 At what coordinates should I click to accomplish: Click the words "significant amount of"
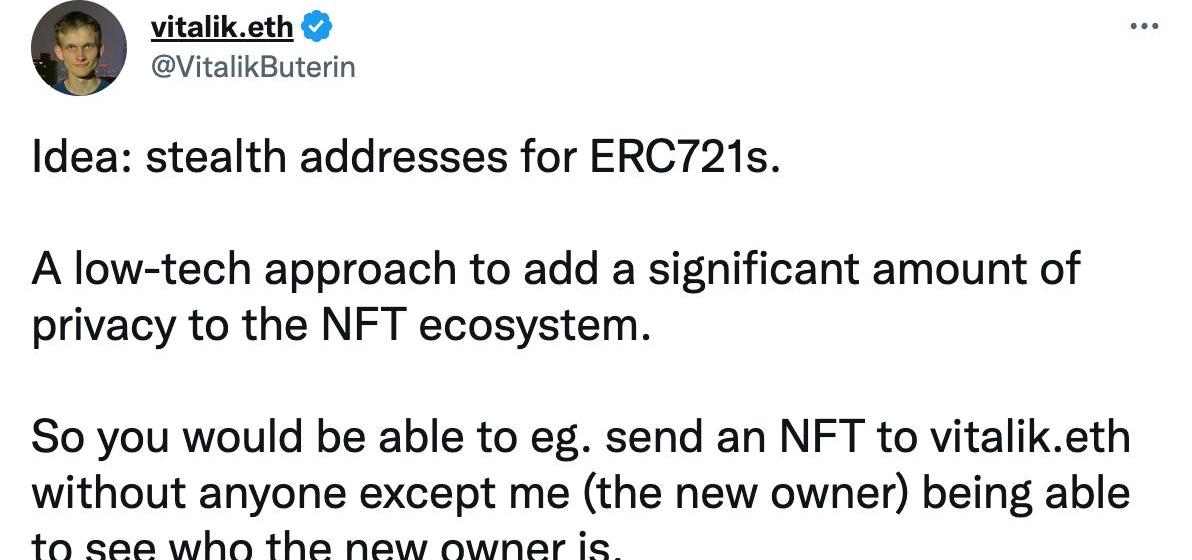(864, 270)
